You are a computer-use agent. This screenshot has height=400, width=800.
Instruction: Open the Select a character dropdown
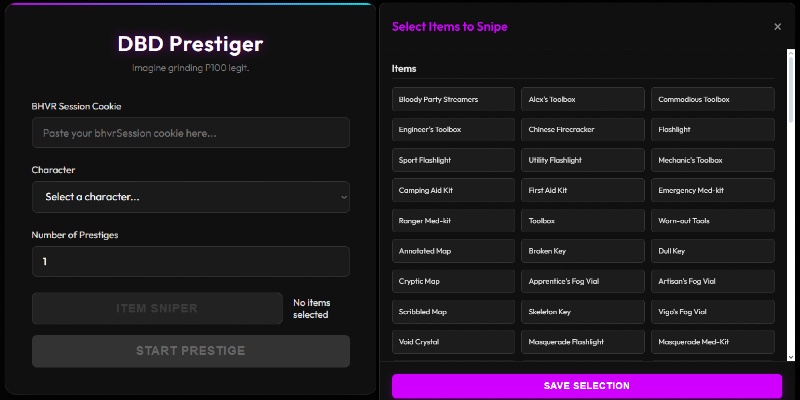click(191, 197)
